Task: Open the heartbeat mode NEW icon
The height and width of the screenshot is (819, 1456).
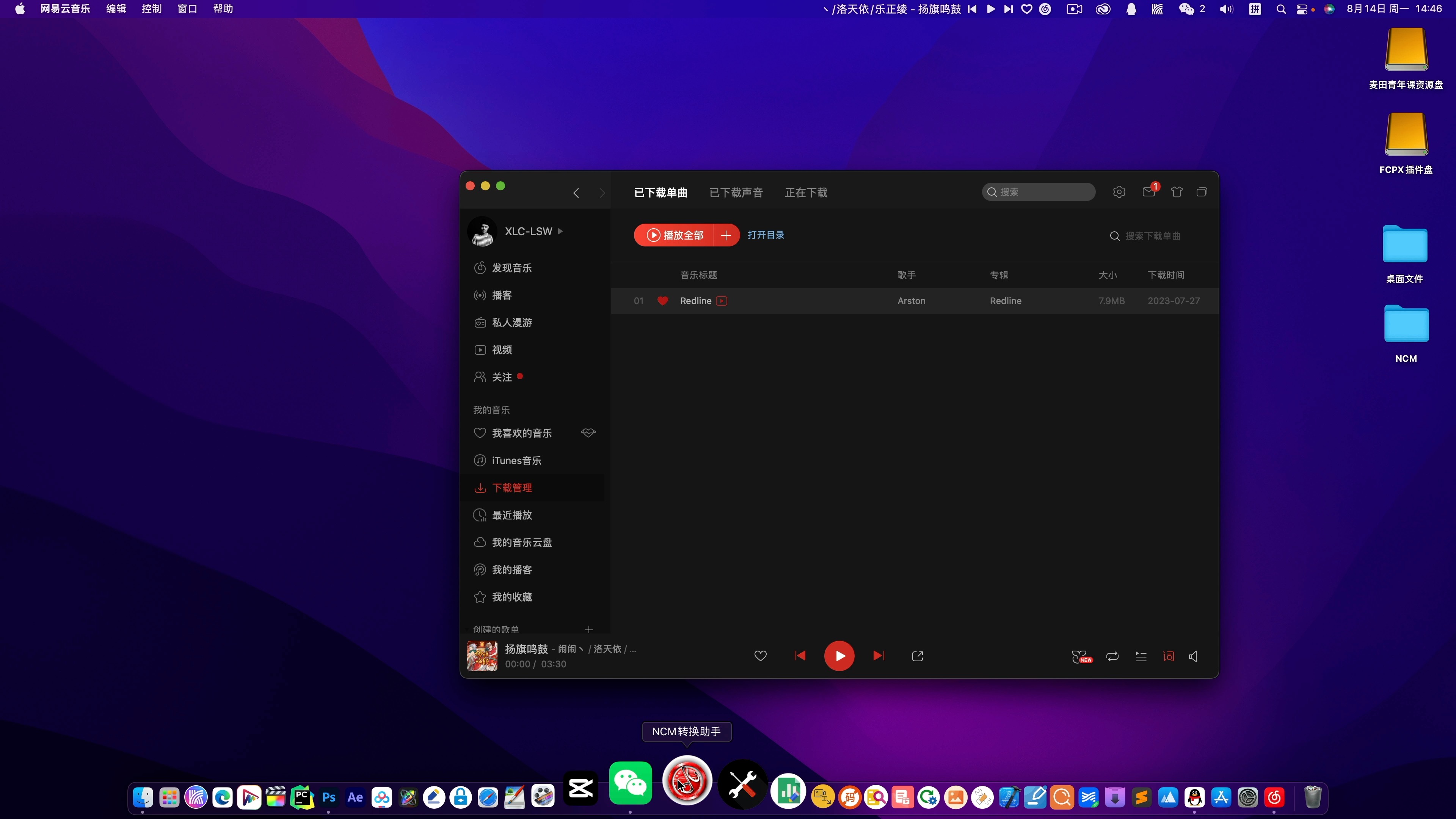Action: click(x=1081, y=657)
